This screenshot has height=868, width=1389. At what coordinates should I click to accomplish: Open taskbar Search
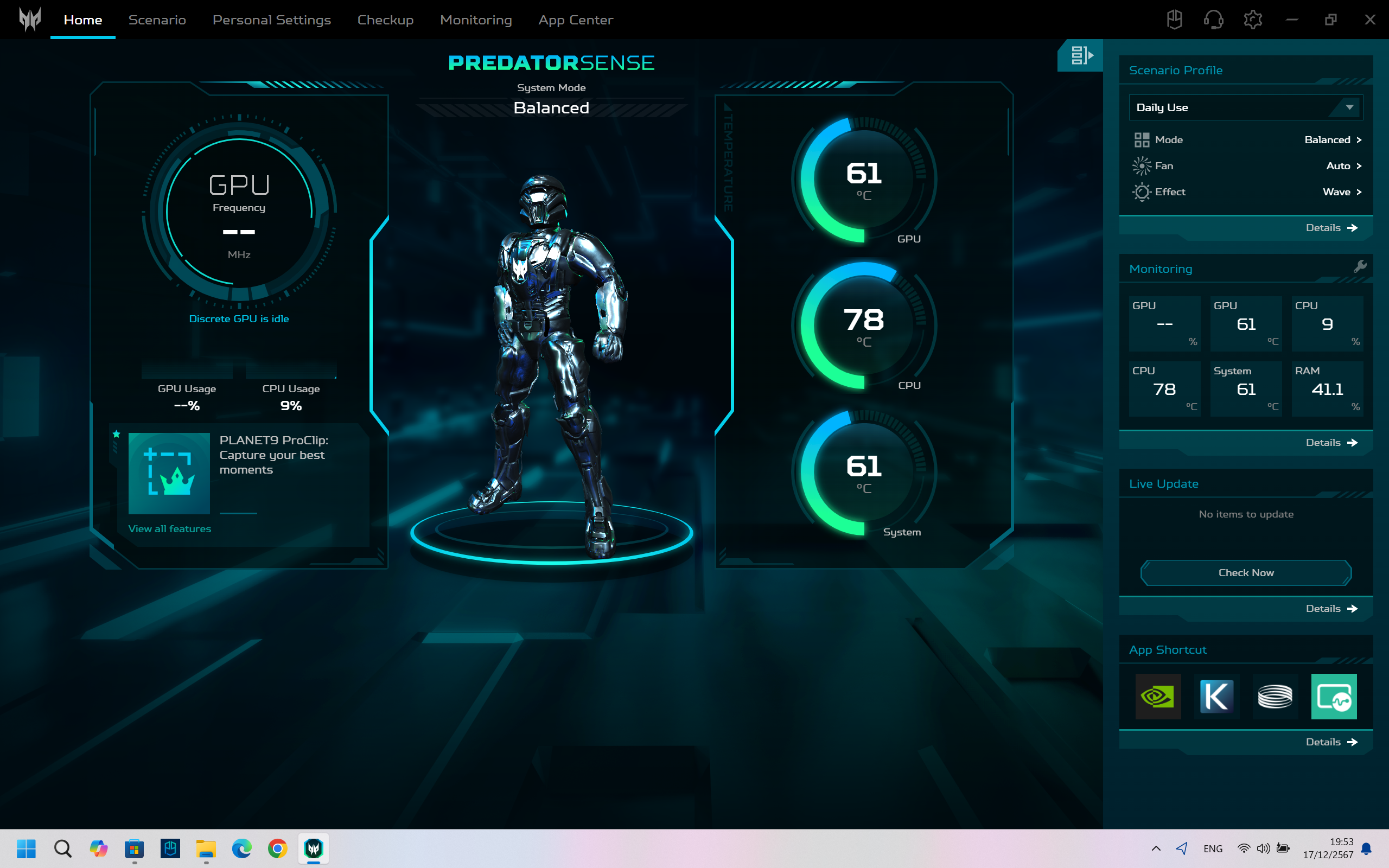[x=62, y=848]
